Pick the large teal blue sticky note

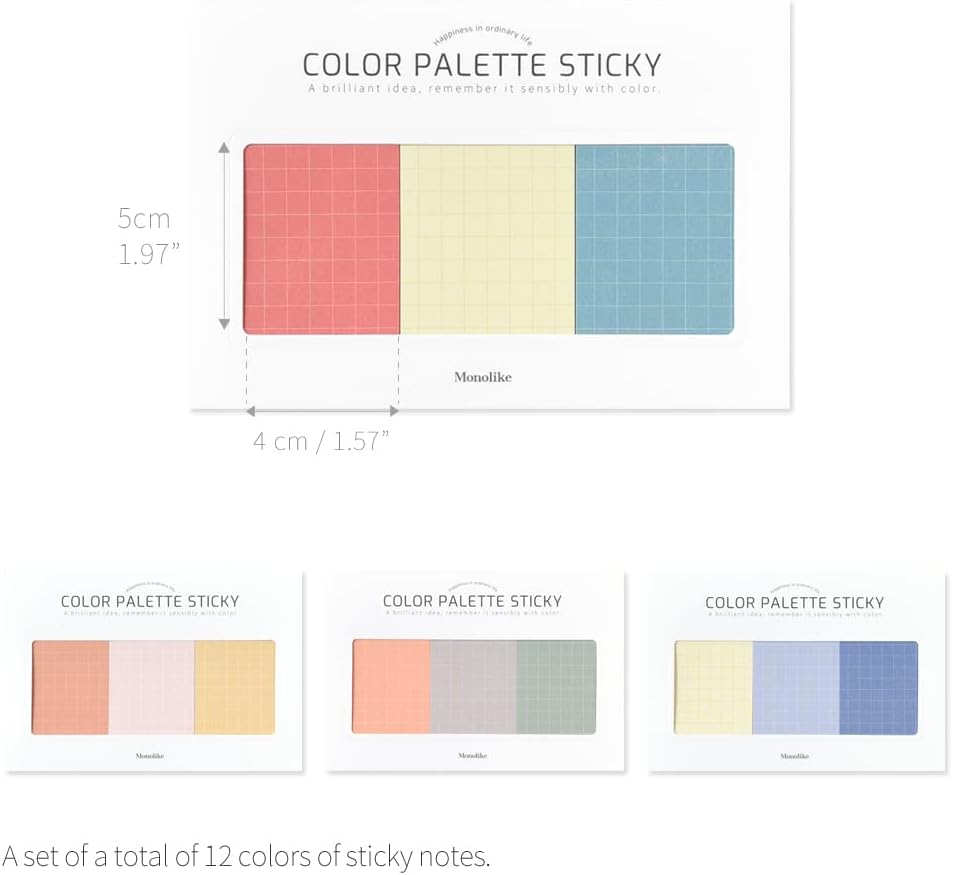(654, 239)
